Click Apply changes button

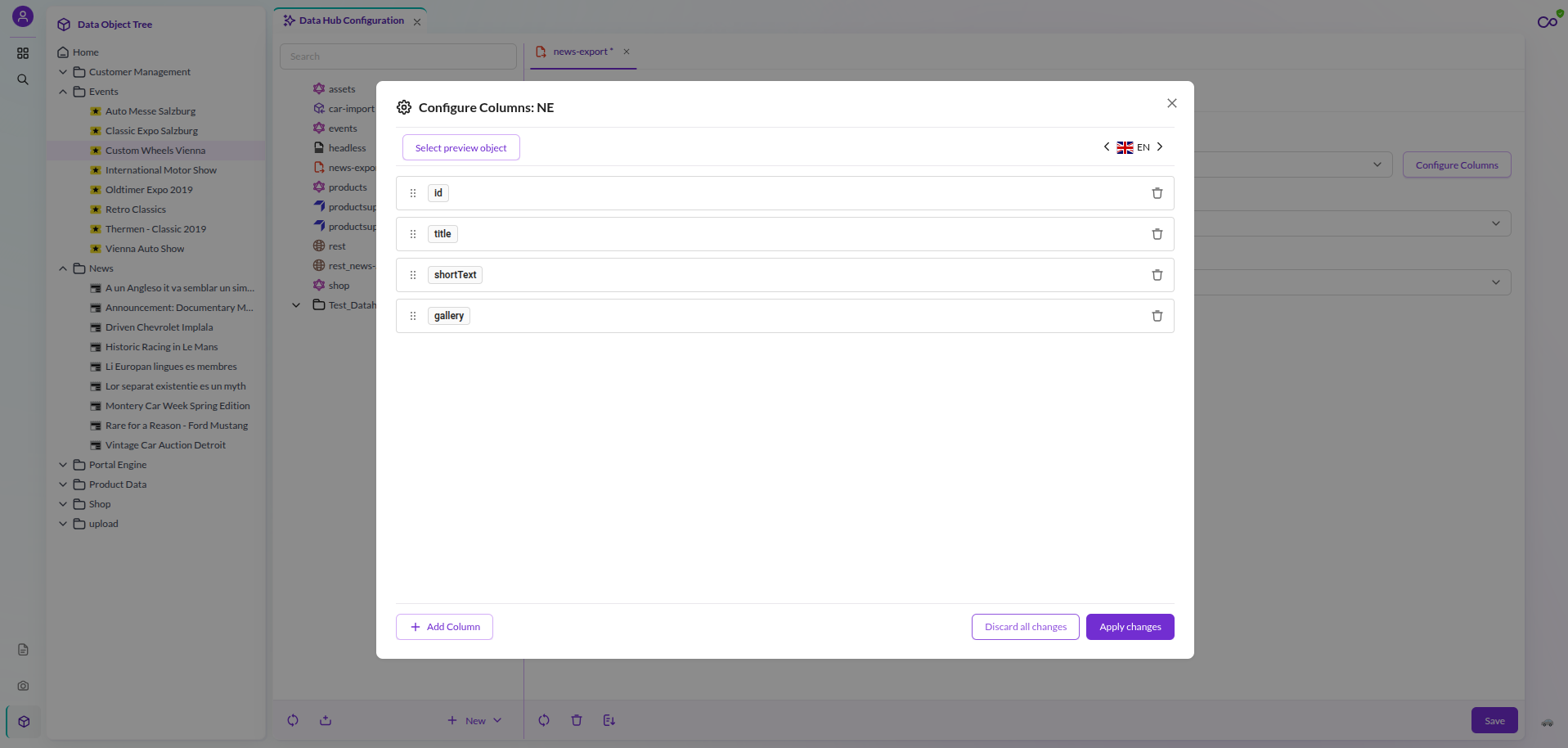pos(1130,627)
